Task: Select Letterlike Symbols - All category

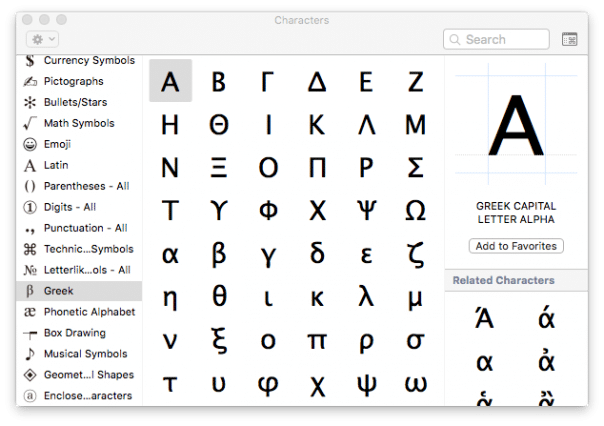Action: tap(79, 270)
